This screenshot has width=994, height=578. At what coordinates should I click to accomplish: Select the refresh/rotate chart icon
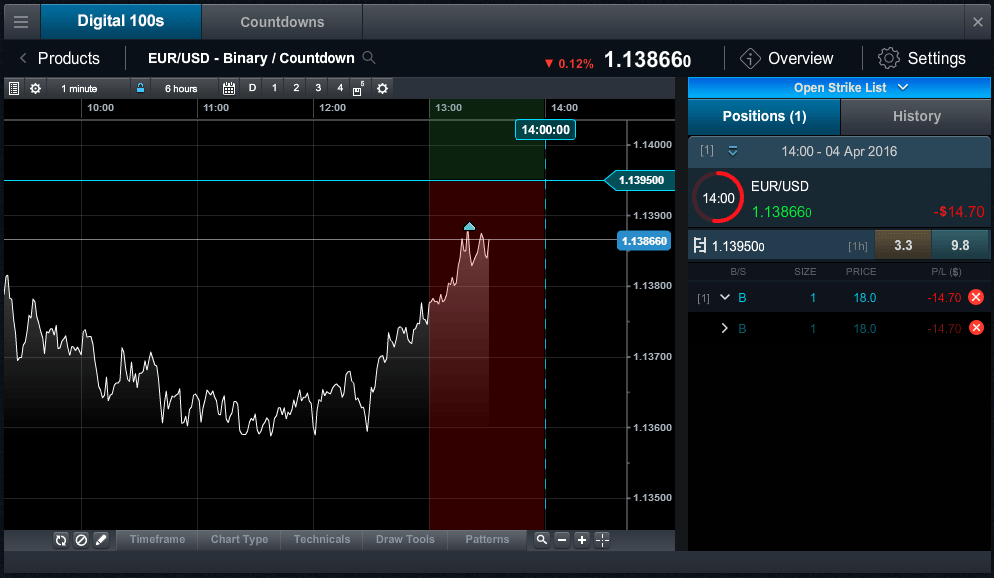(x=61, y=540)
